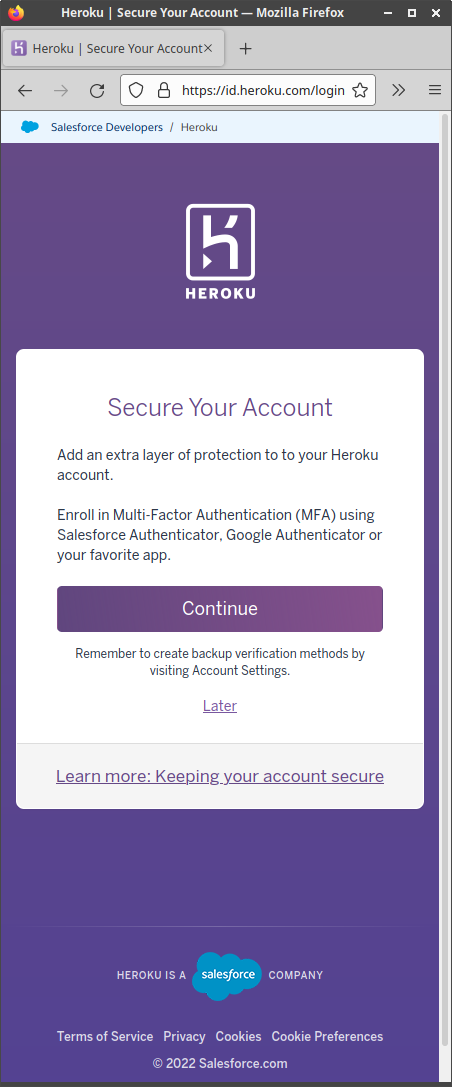Open Cookie Preferences in footer
The image size is (452, 1087).
tap(327, 1036)
